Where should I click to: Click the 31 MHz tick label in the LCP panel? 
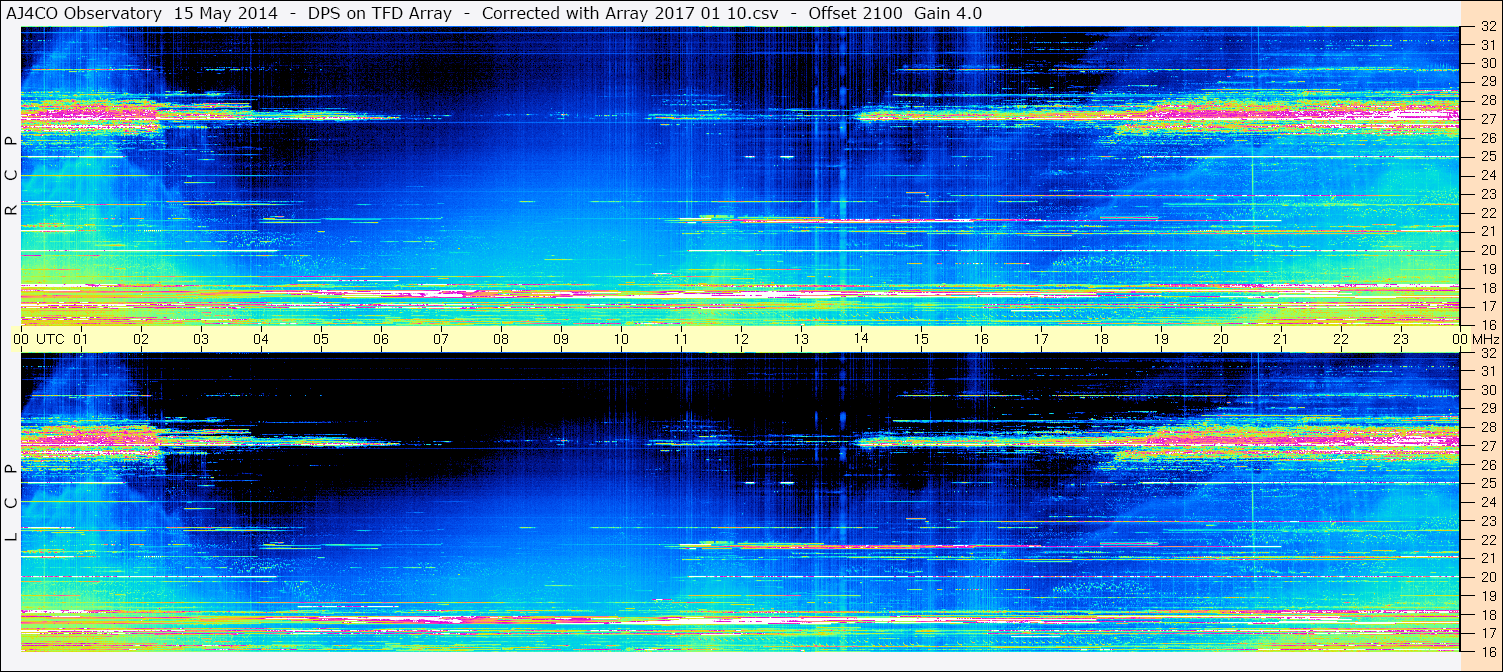(x=1488, y=371)
